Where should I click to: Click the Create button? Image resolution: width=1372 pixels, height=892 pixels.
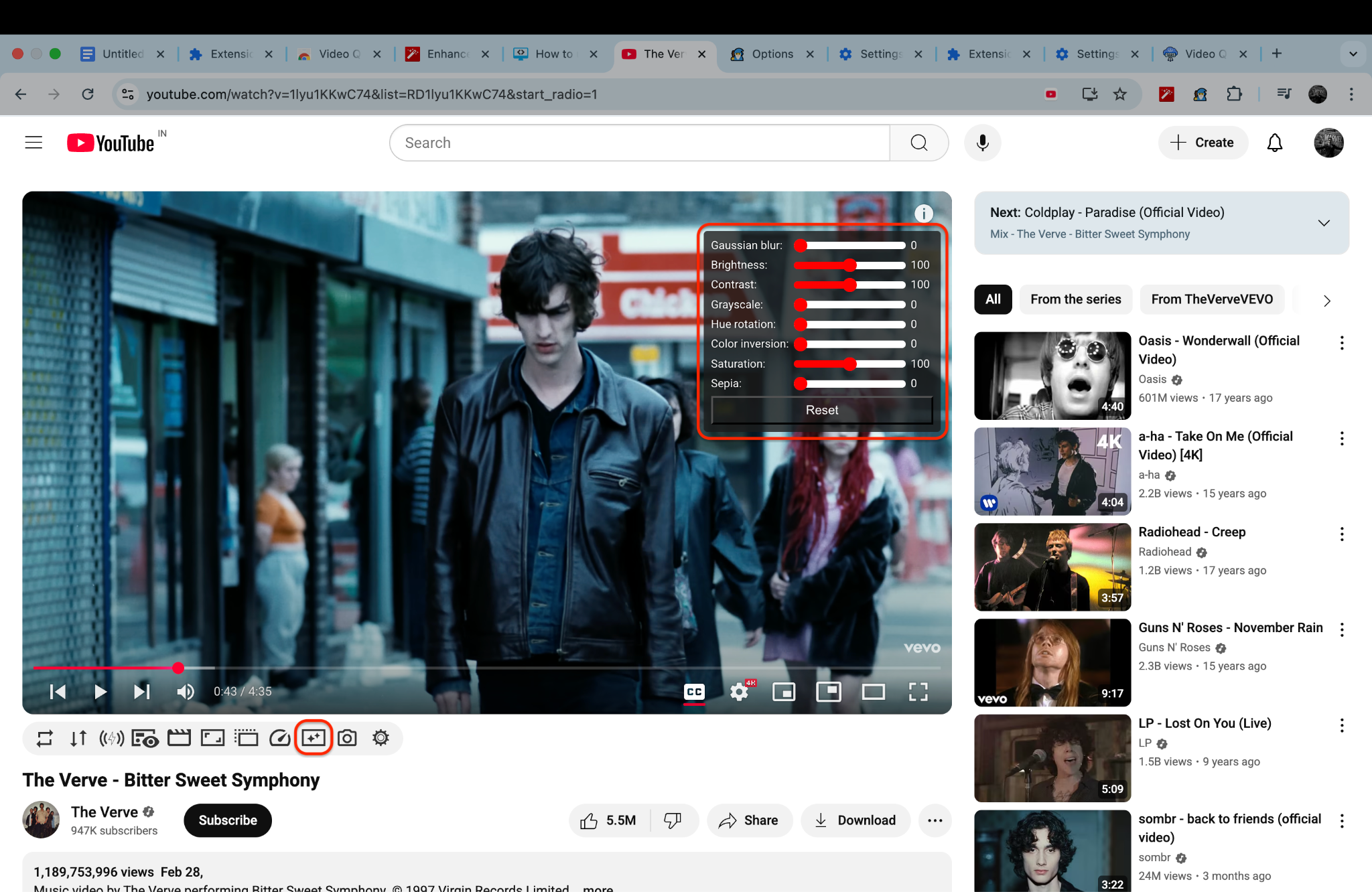(1203, 143)
